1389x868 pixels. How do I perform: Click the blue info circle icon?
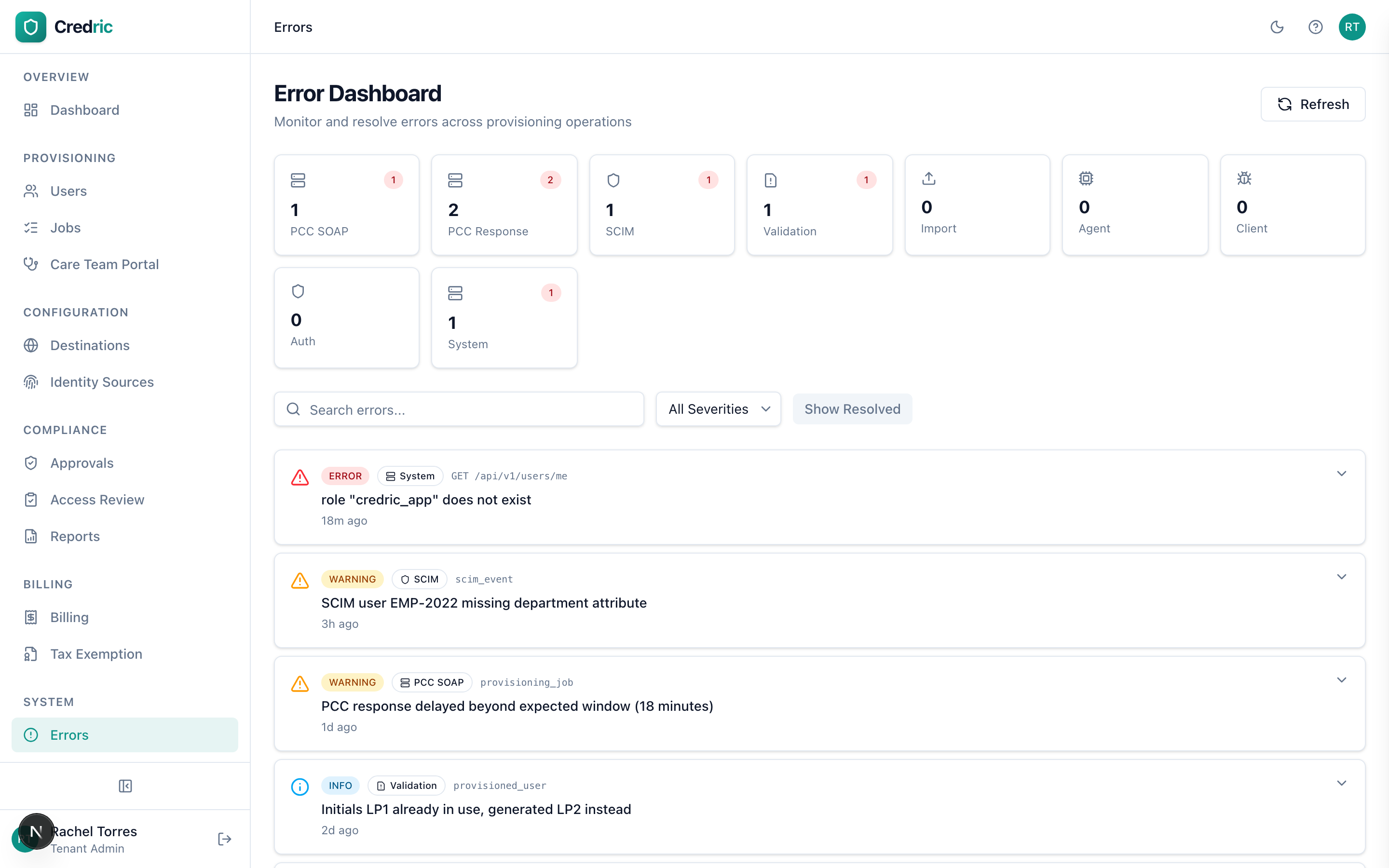300,787
